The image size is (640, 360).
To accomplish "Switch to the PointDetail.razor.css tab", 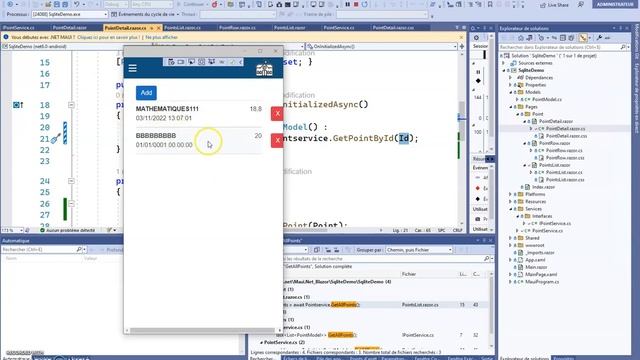I will (x=393, y=28).
